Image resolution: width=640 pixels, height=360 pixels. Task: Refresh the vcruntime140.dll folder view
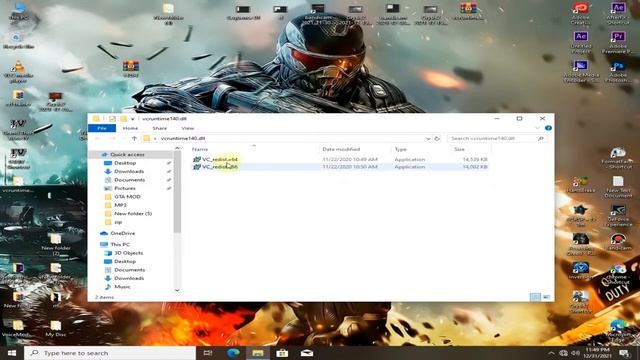pos(437,138)
